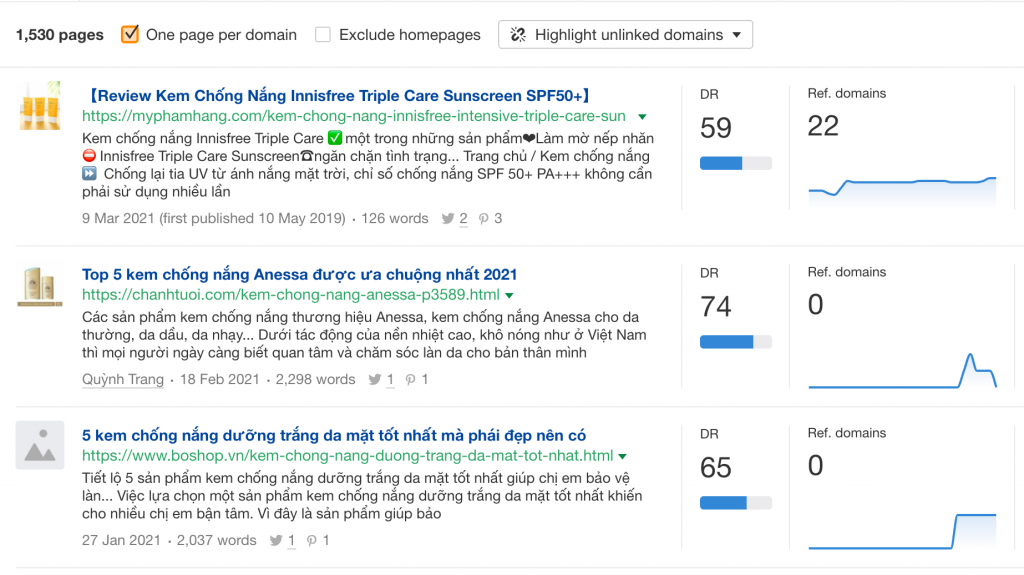The height and width of the screenshot is (575, 1024).
Task: Click the Twitter icon in the boshop.vn result
Action: tap(276, 540)
